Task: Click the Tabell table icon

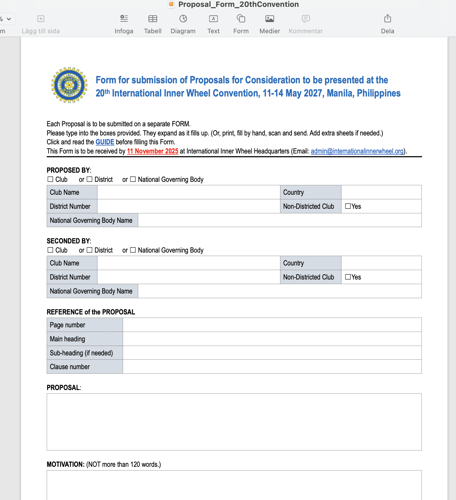Action: 153,19
